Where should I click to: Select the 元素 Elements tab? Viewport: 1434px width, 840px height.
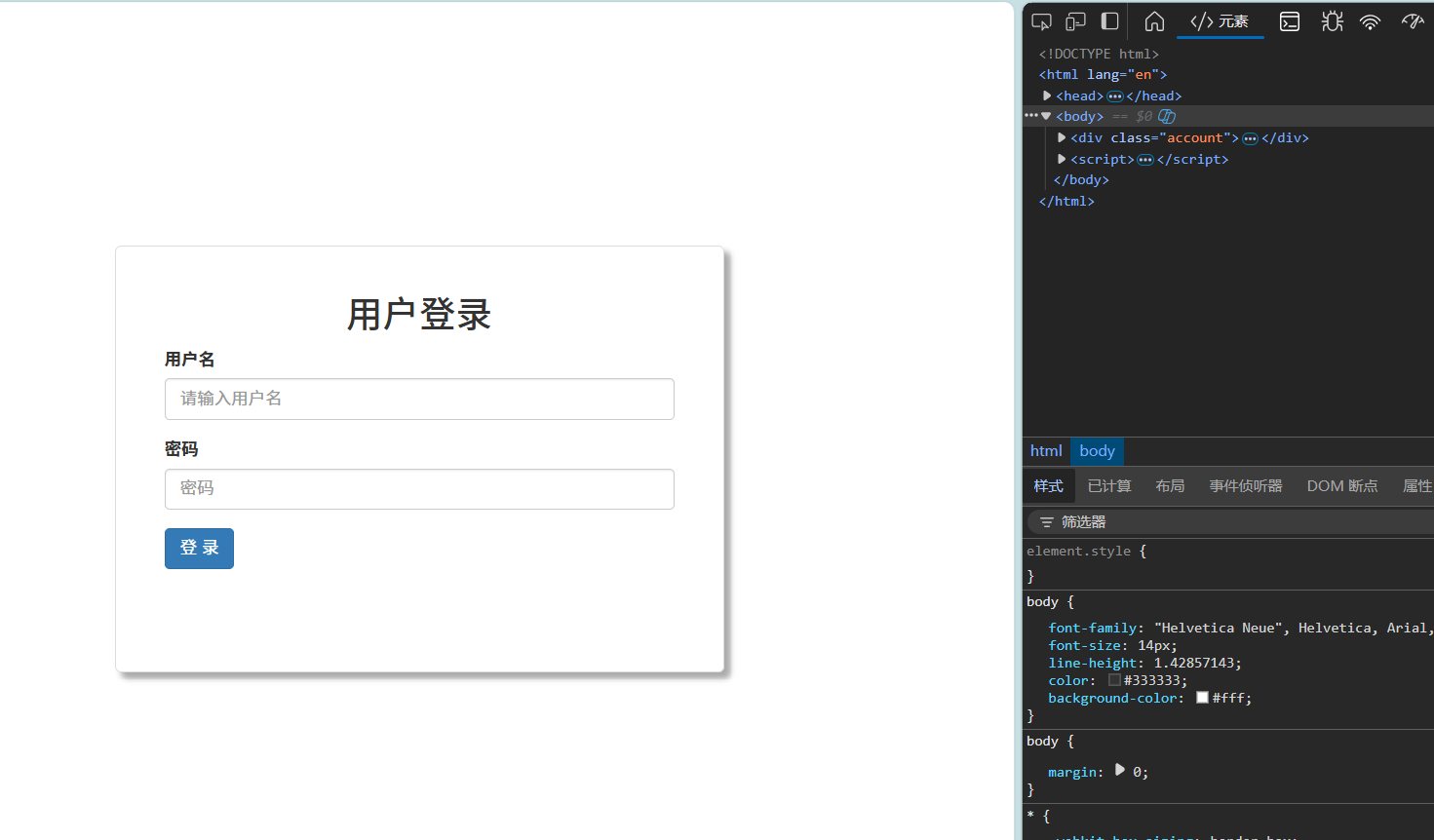(x=1220, y=21)
